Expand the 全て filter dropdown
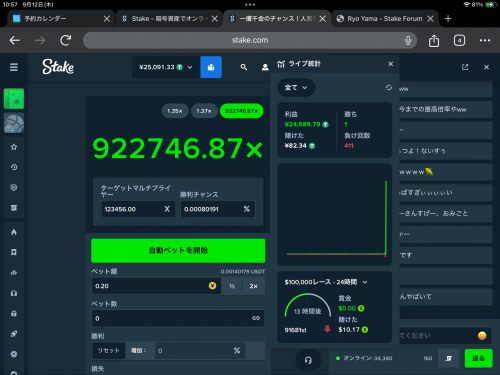Screen dimensions: 500x375 [296, 87]
